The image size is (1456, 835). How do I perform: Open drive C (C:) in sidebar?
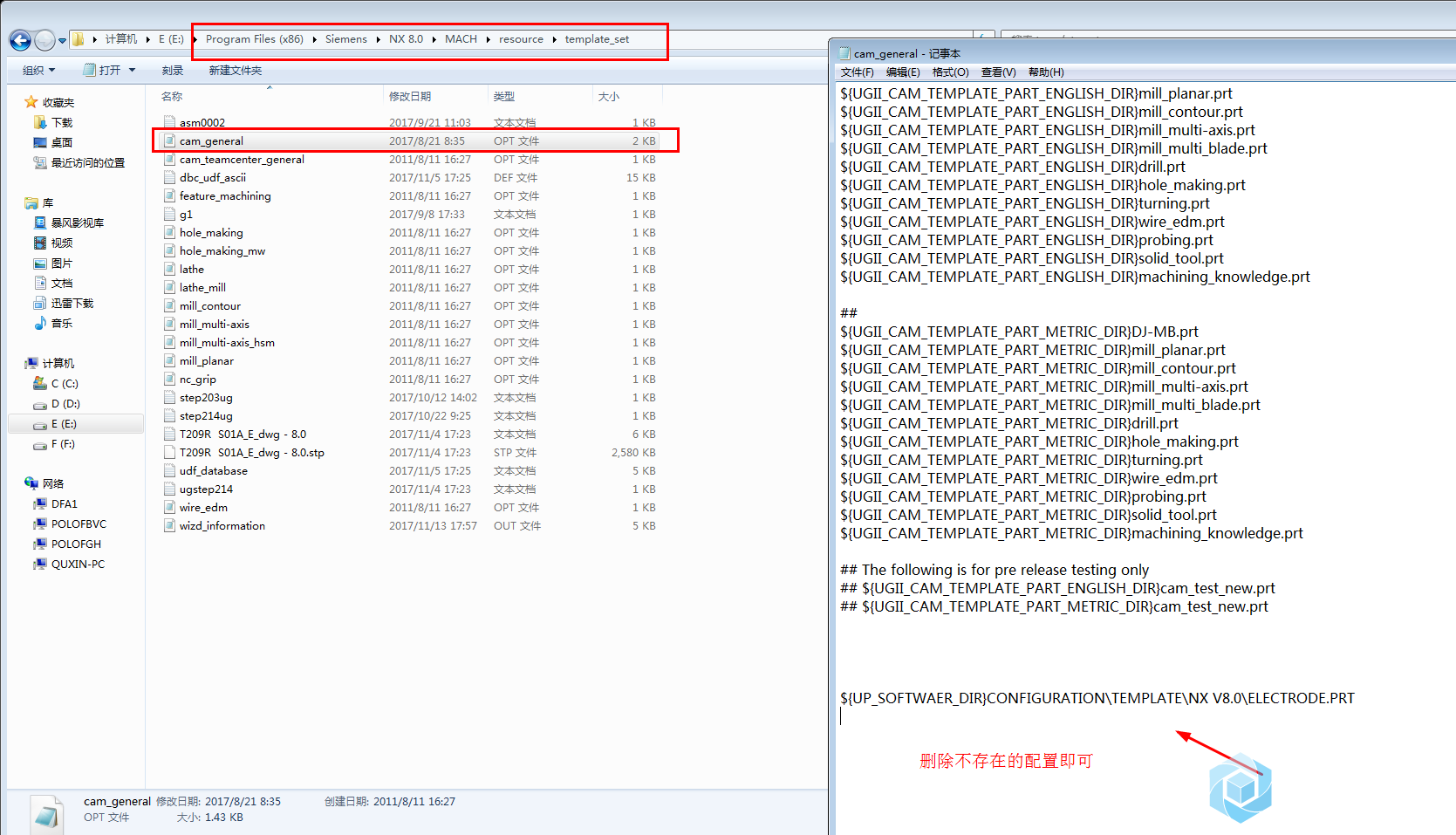click(65, 383)
